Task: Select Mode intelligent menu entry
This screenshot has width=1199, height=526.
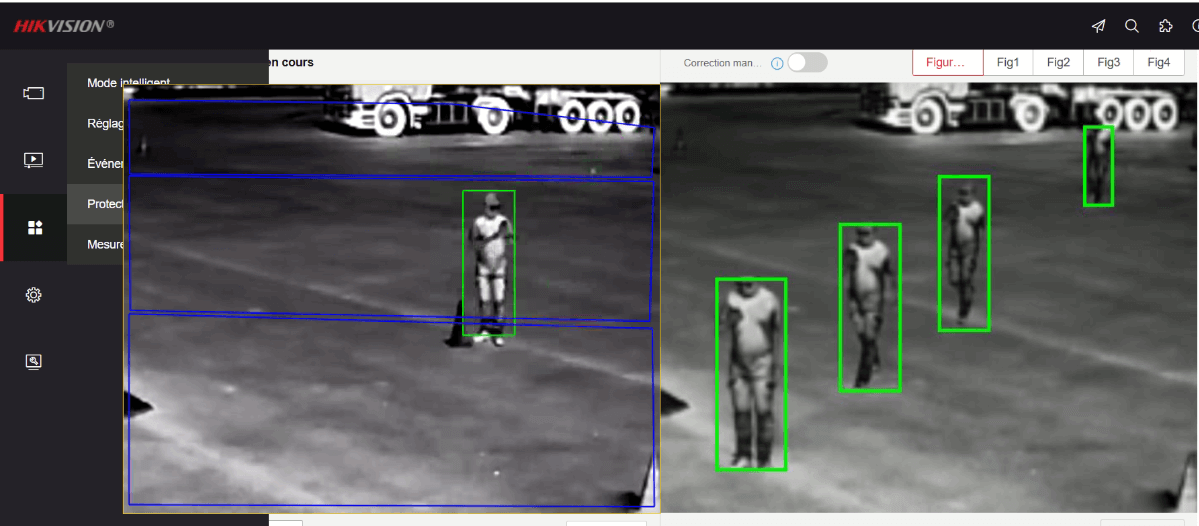Action: tap(128, 83)
